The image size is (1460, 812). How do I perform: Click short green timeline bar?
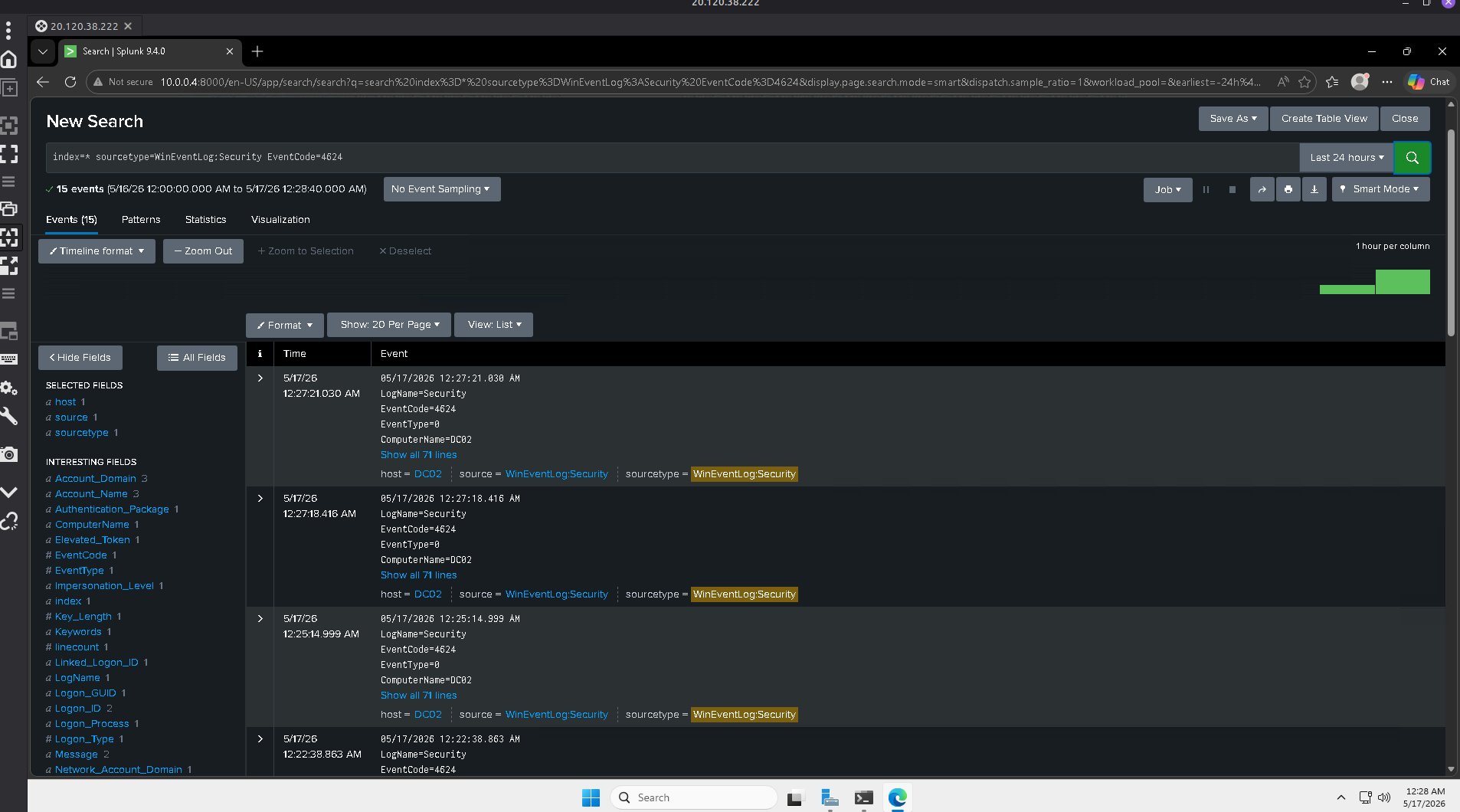(x=1347, y=290)
